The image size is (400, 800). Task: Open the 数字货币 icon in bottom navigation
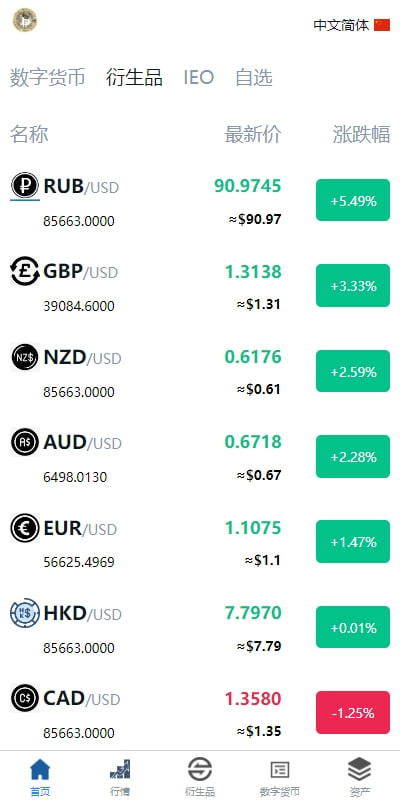tap(280, 769)
